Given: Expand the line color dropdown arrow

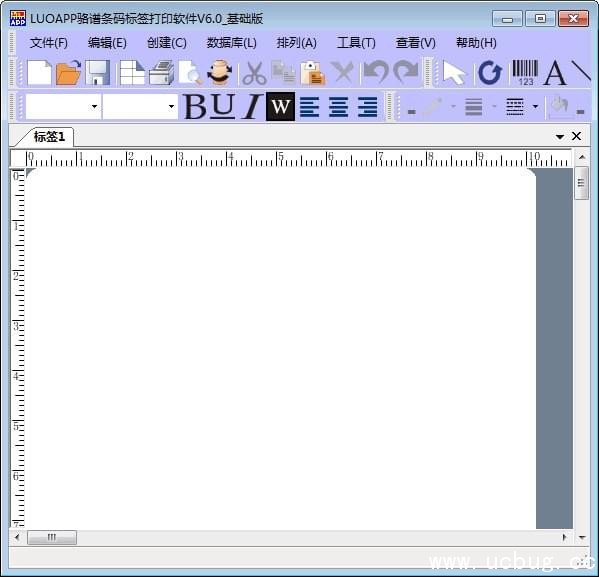Looking at the screenshot, I should [453, 106].
